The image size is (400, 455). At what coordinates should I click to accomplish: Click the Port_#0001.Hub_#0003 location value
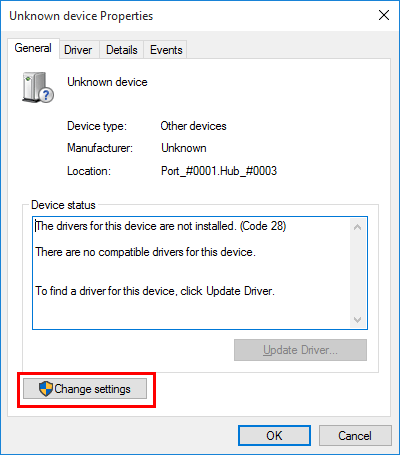[x=219, y=171]
